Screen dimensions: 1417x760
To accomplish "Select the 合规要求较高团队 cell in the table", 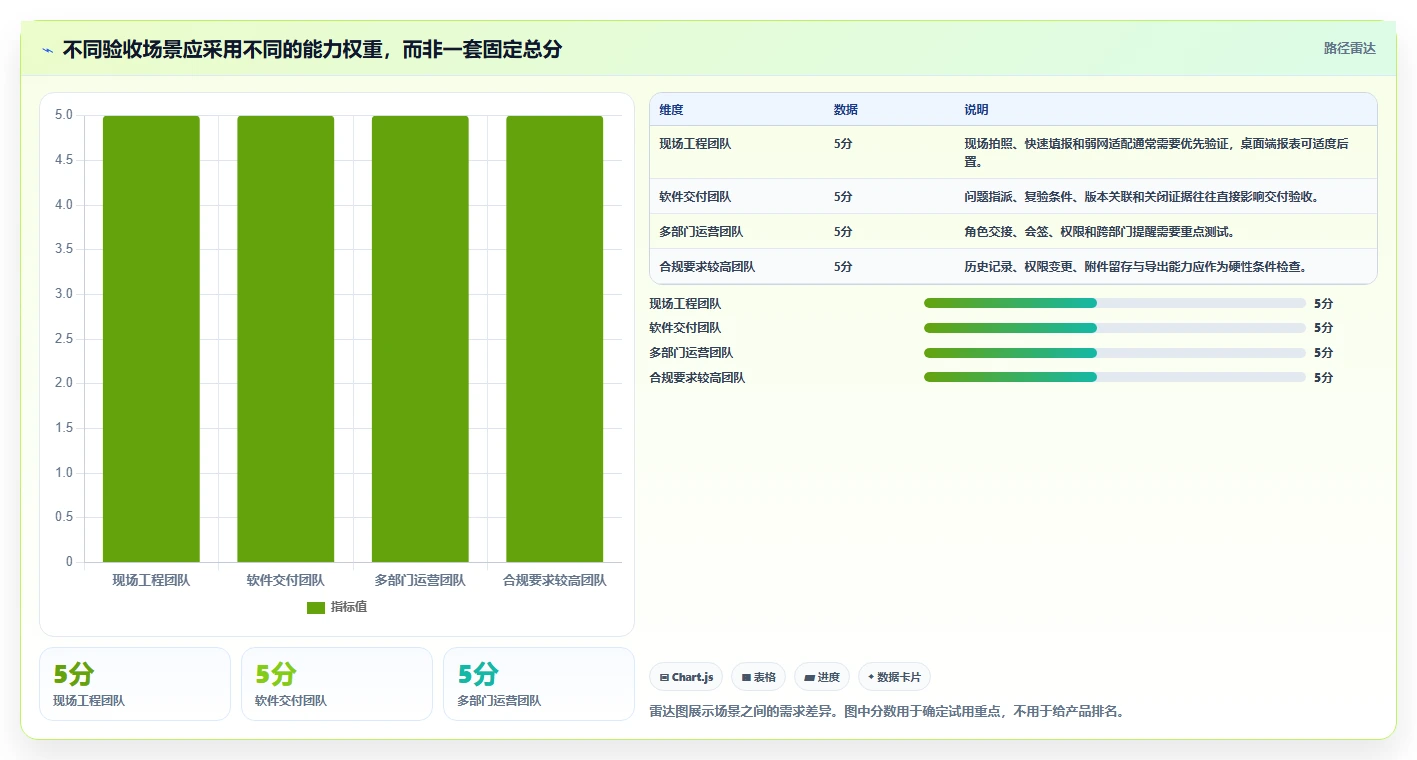I will (707, 267).
